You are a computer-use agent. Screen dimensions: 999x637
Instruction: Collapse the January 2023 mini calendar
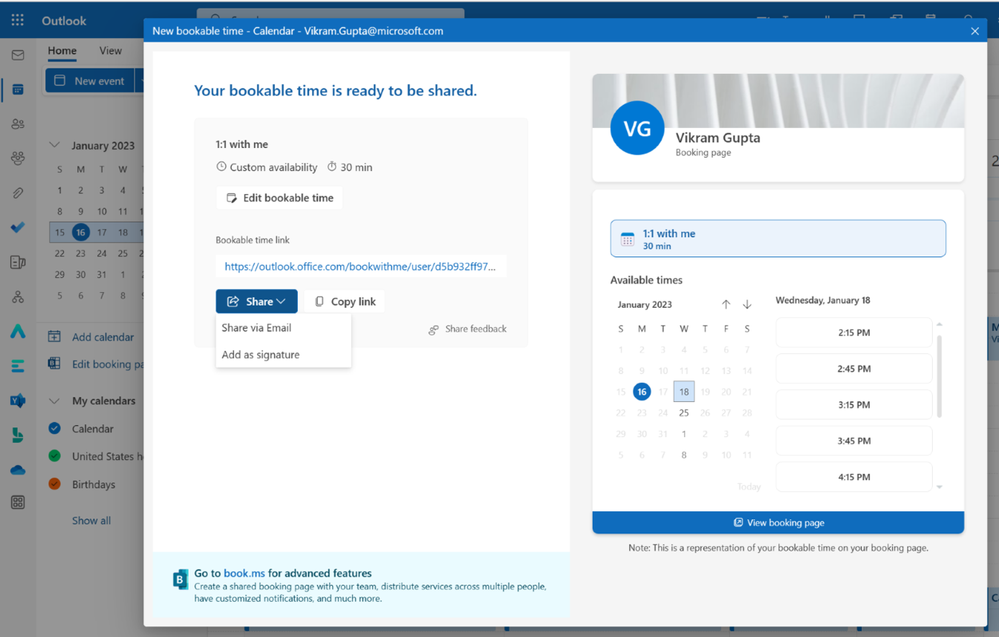55,145
